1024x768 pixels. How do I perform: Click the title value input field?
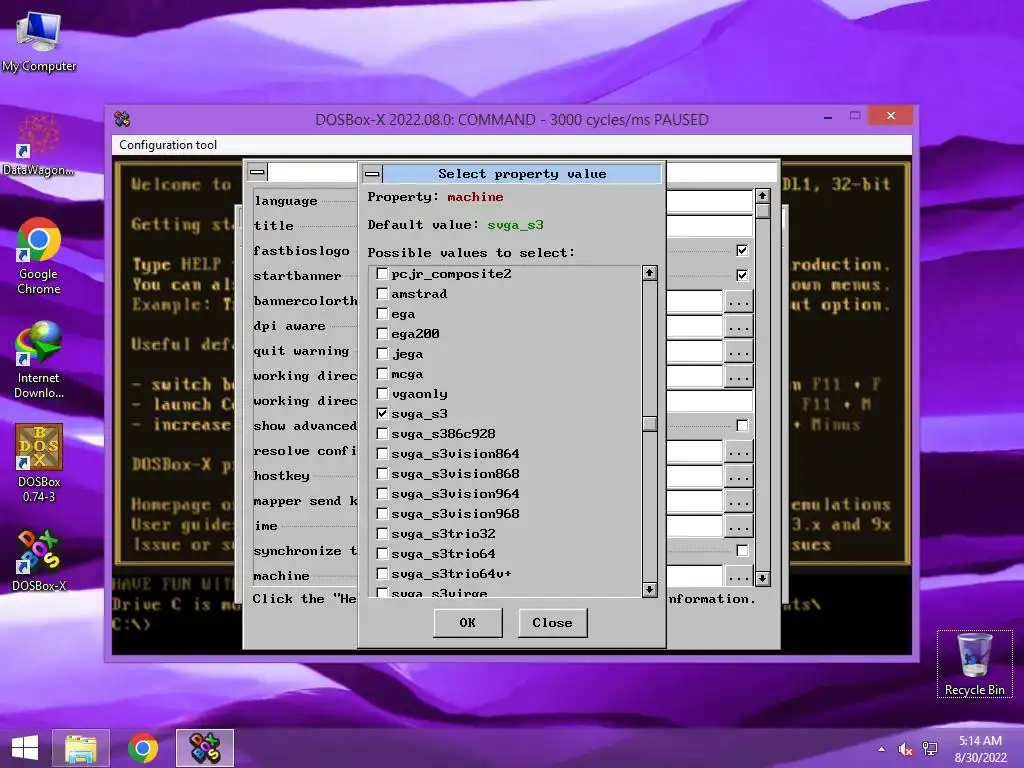point(709,226)
